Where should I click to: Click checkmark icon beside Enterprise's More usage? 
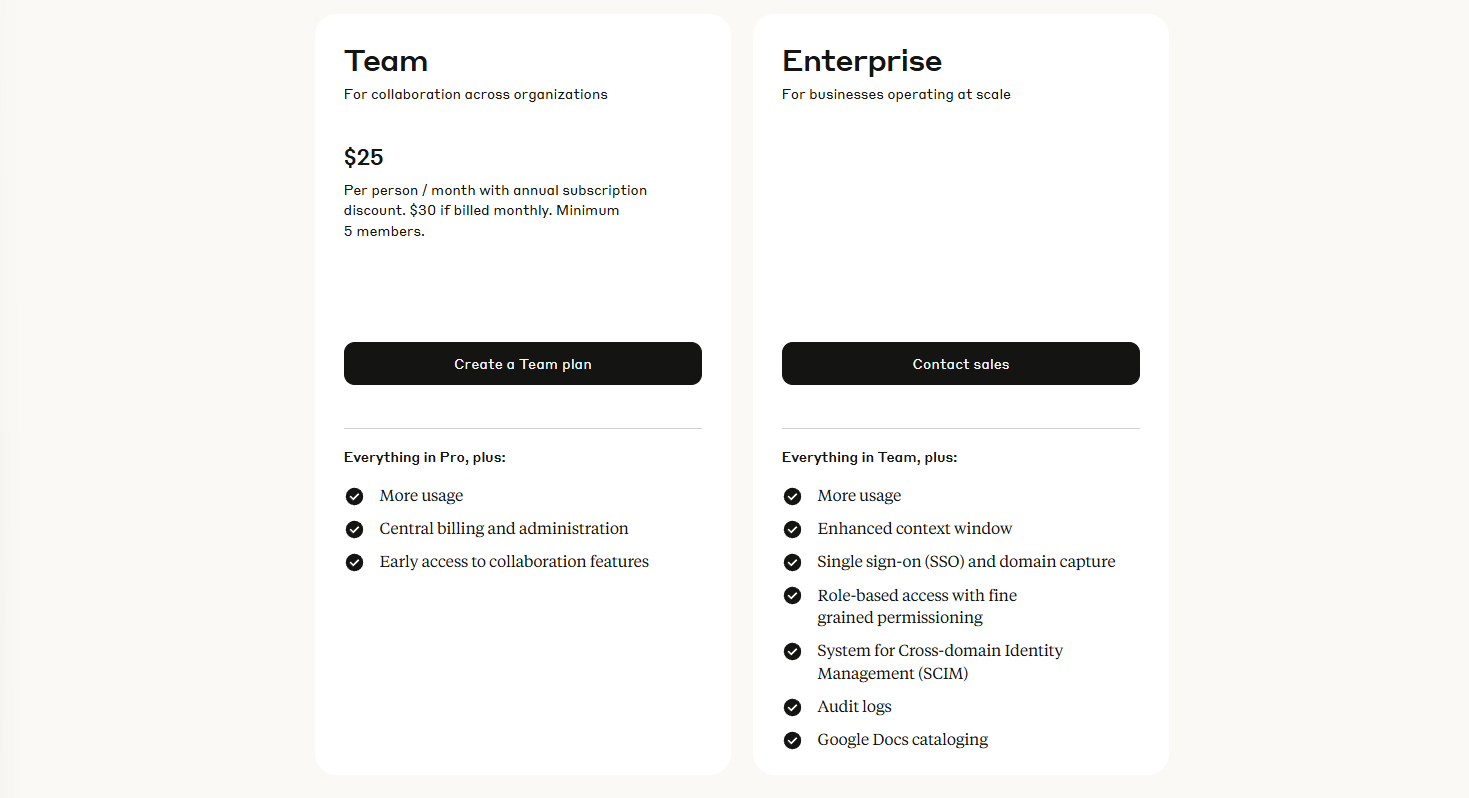tap(792, 496)
